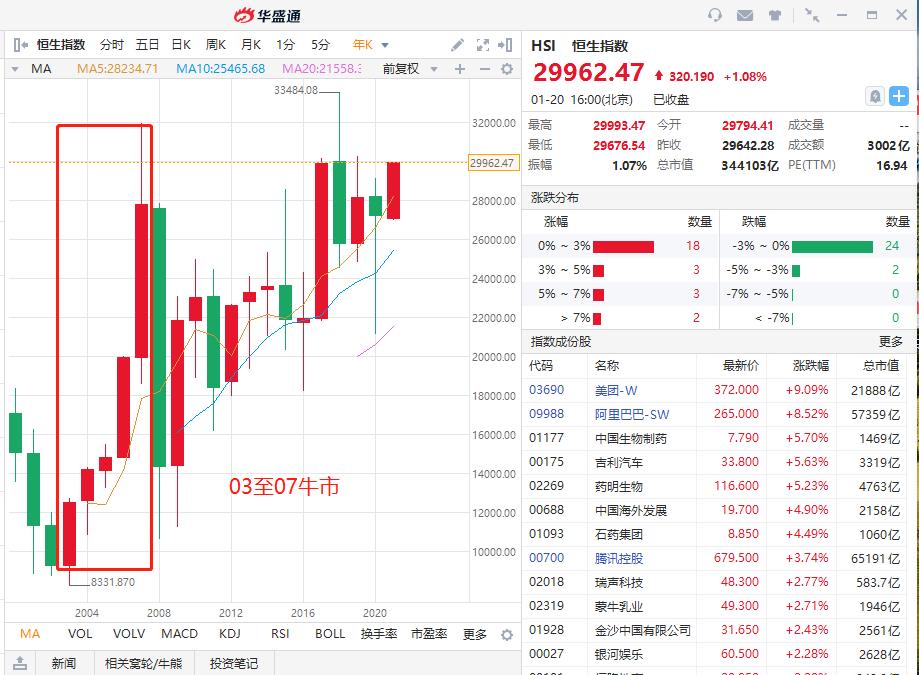Open the 年K period dropdown arrow
The height and width of the screenshot is (675, 919).
pos(385,45)
